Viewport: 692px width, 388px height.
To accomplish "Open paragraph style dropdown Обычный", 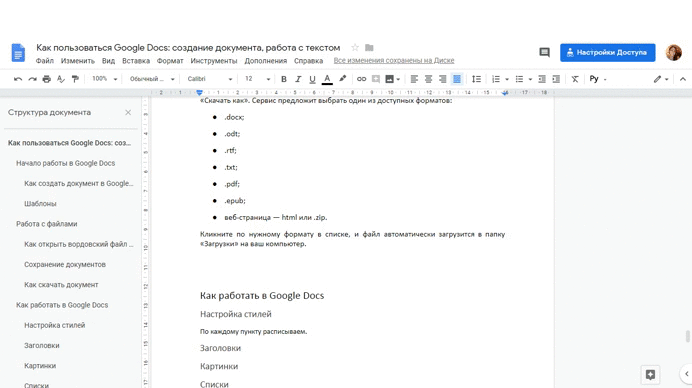I will (x=152, y=79).
